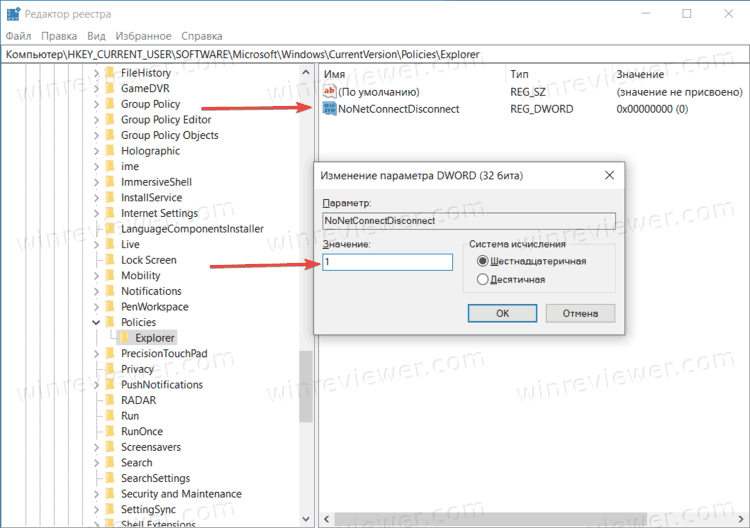Click the Privacy folder icon
Image resolution: width=750 pixels, height=528 pixels.
pos(110,369)
